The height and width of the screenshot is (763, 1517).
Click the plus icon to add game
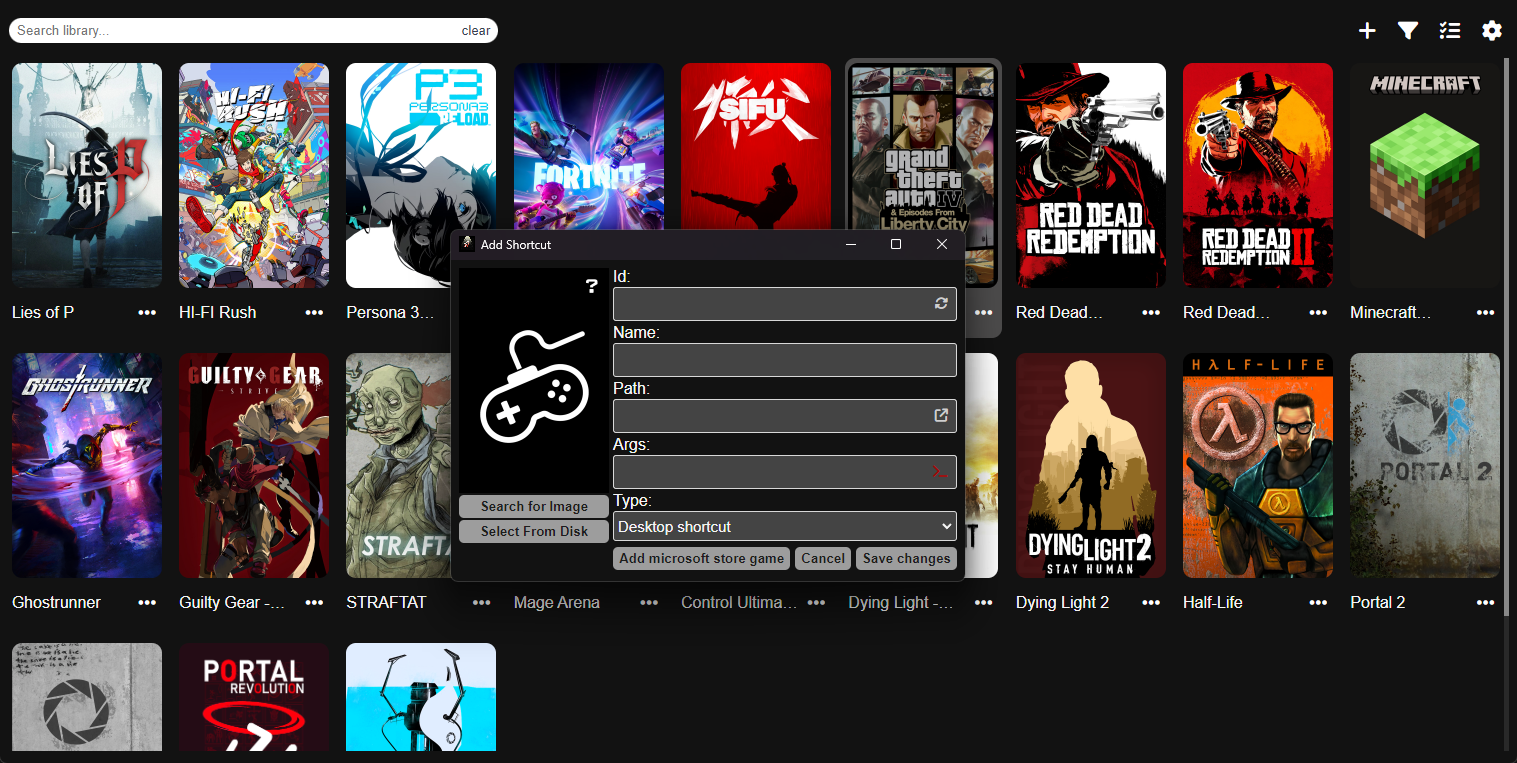1367,31
